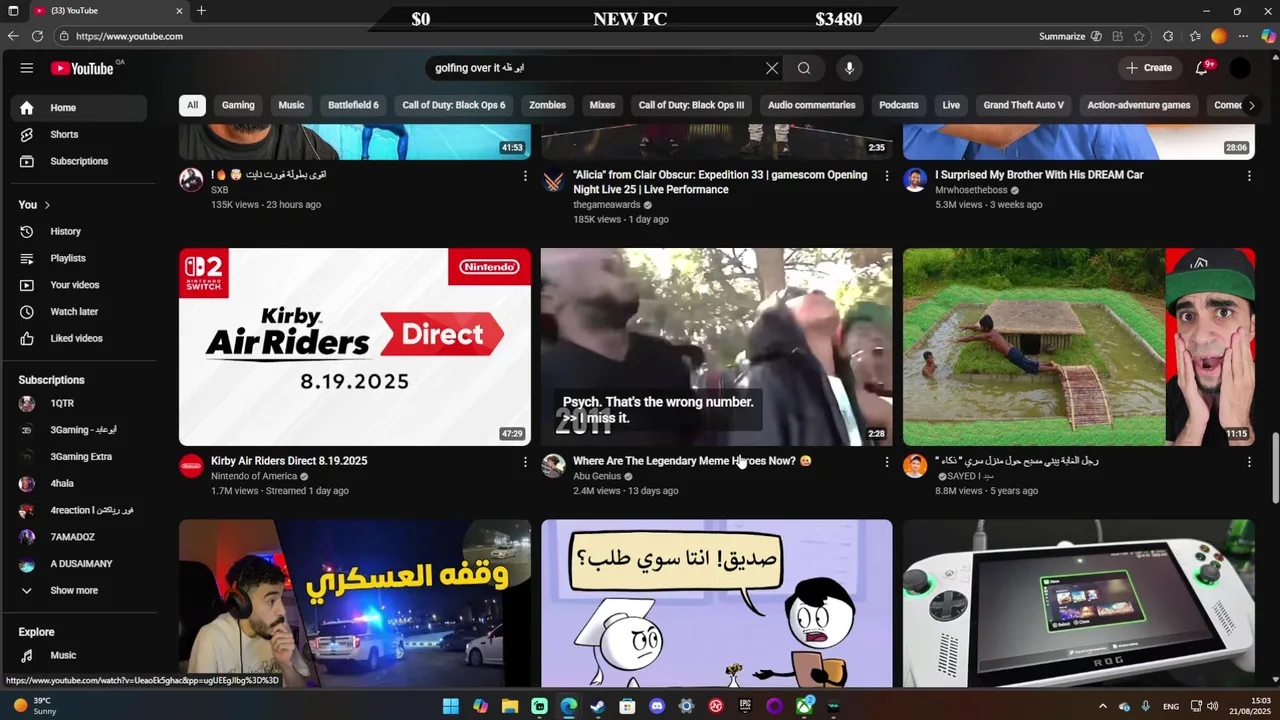Select the Battlefield 6 filter chip

click(x=353, y=105)
